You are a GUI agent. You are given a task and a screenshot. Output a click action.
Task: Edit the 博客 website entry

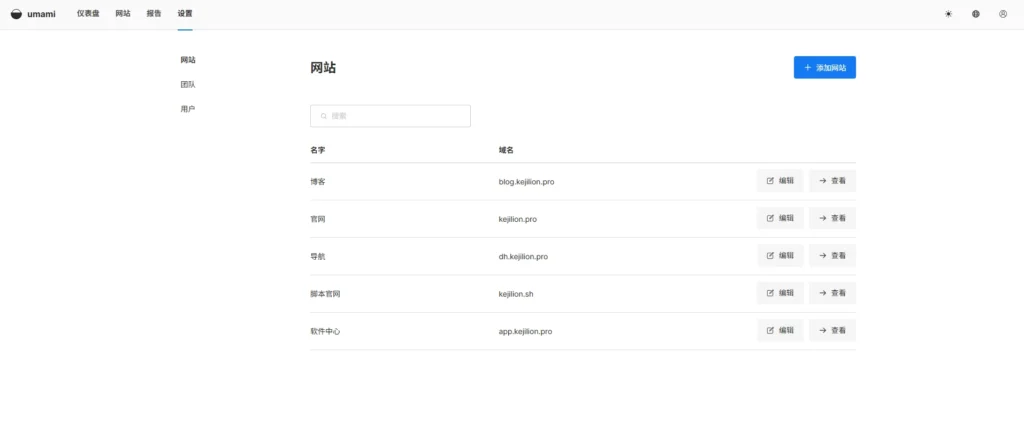click(779, 181)
